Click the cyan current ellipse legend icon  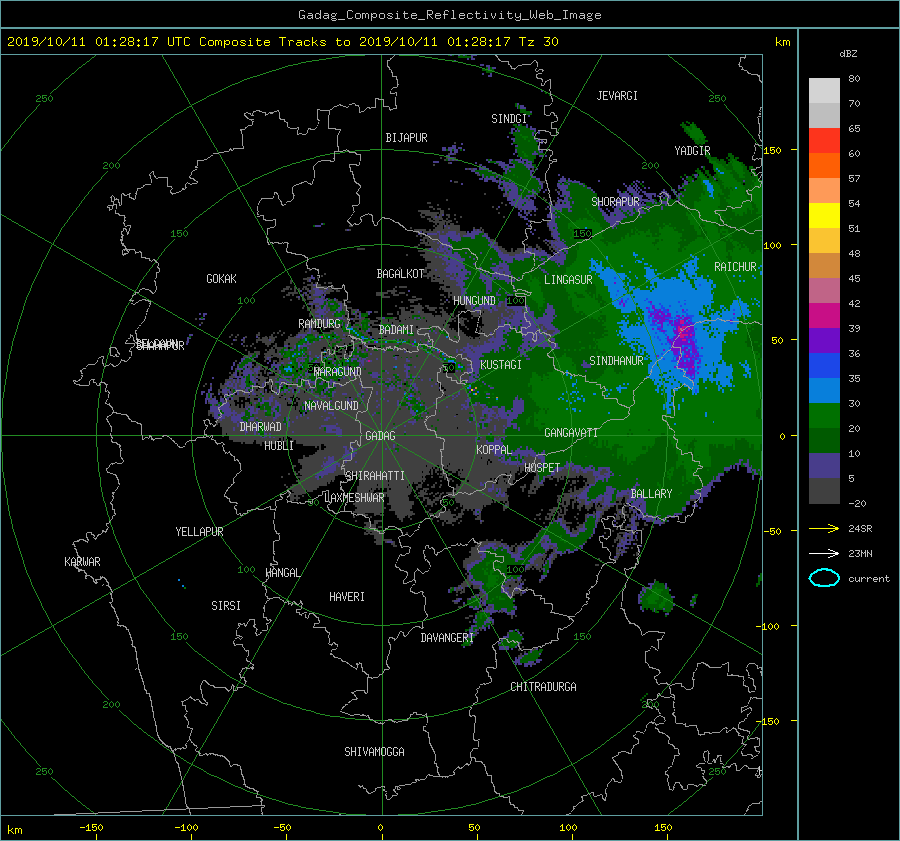click(x=824, y=578)
